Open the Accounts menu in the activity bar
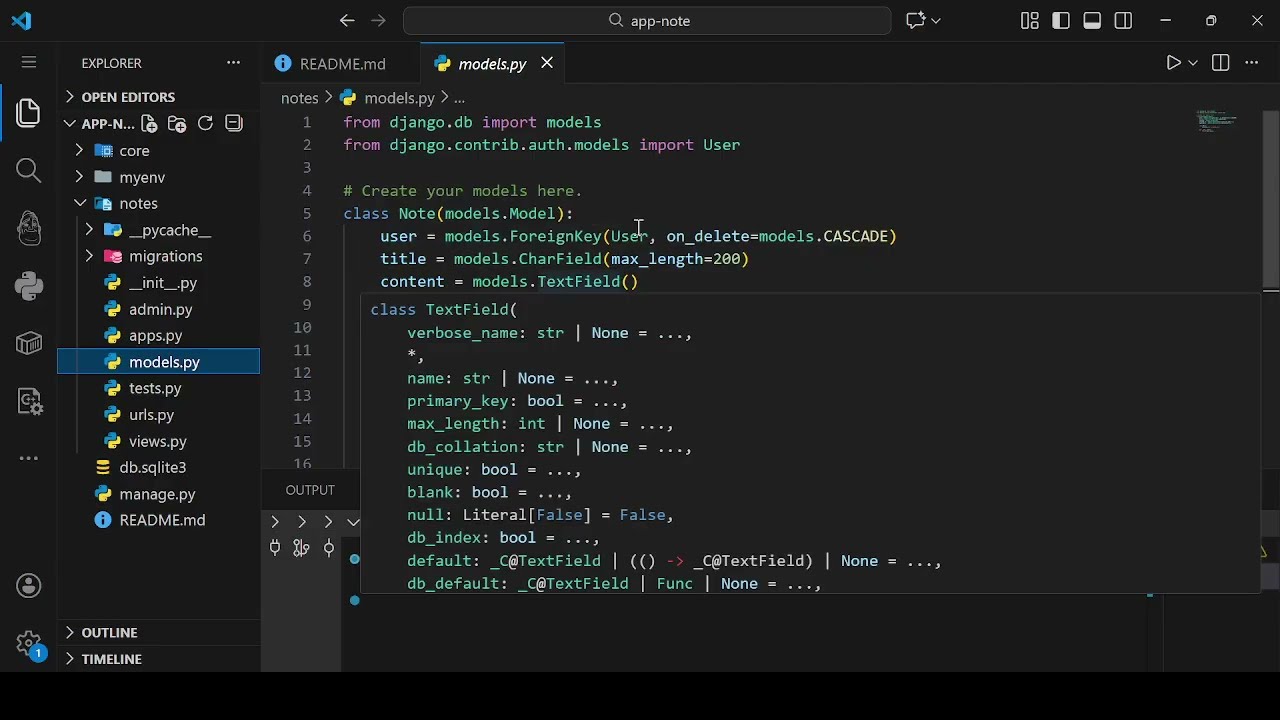This screenshot has width=1280, height=720. coord(28,586)
